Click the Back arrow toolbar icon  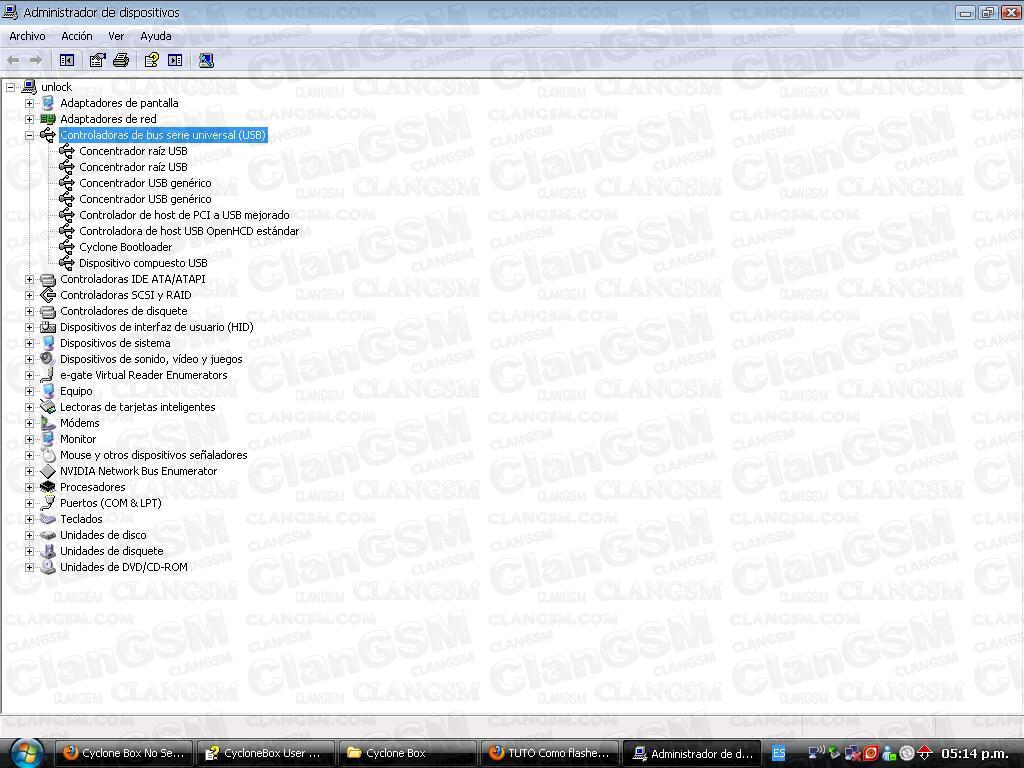coord(13,61)
